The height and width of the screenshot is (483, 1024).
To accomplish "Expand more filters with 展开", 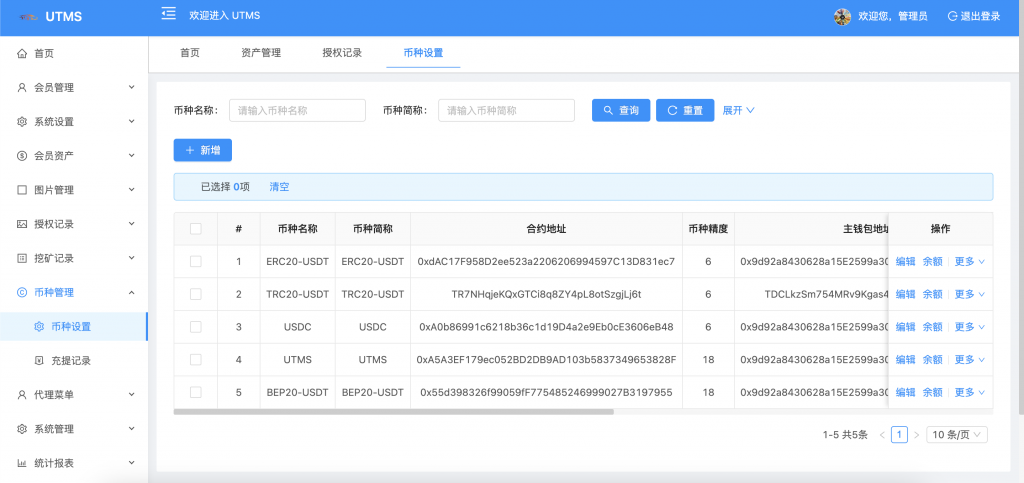I will (738, 110).
